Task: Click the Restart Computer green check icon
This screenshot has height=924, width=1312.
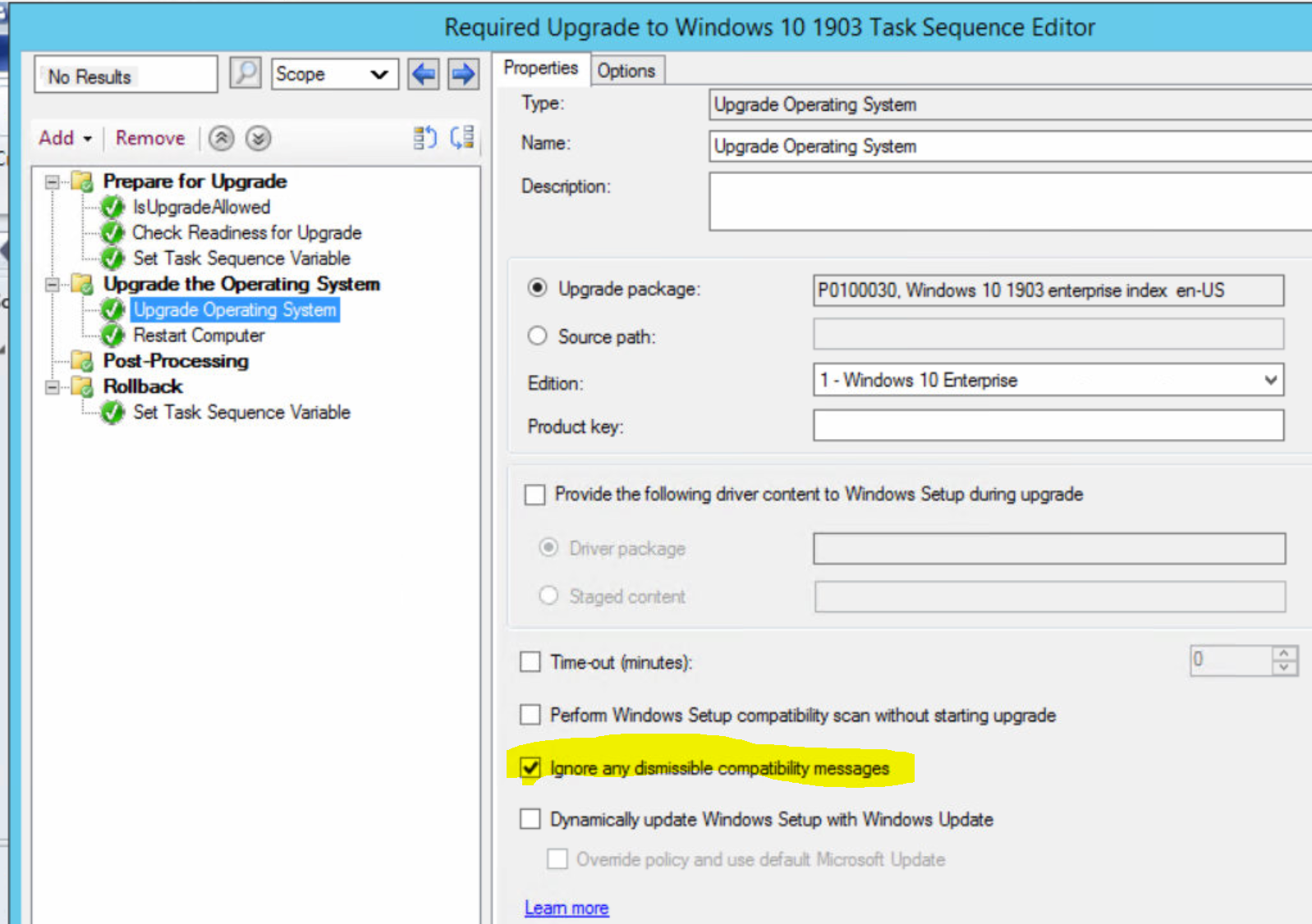Action: pos(112,336)
